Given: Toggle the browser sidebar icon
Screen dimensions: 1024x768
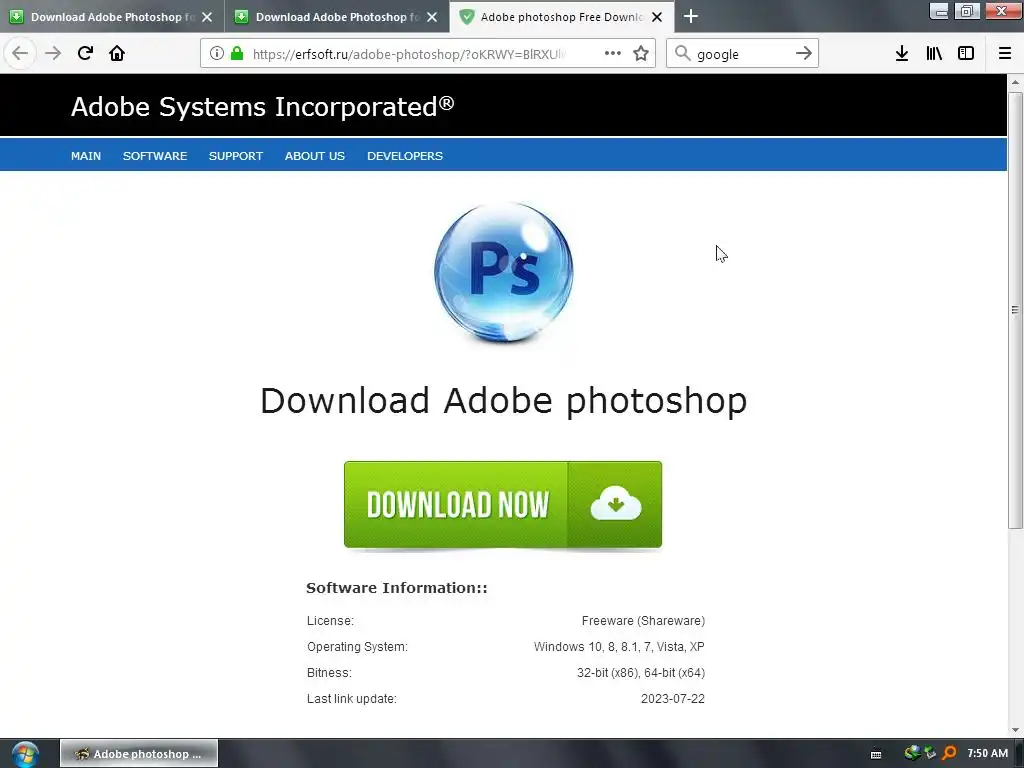Looking at the screenshot, I should [x=966, y=53].
